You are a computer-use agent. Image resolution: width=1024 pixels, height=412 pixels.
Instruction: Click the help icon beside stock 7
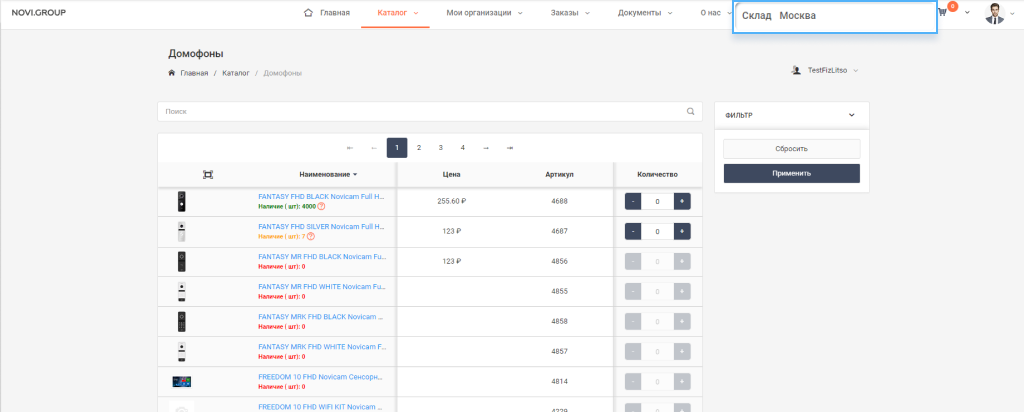(311, 236)
